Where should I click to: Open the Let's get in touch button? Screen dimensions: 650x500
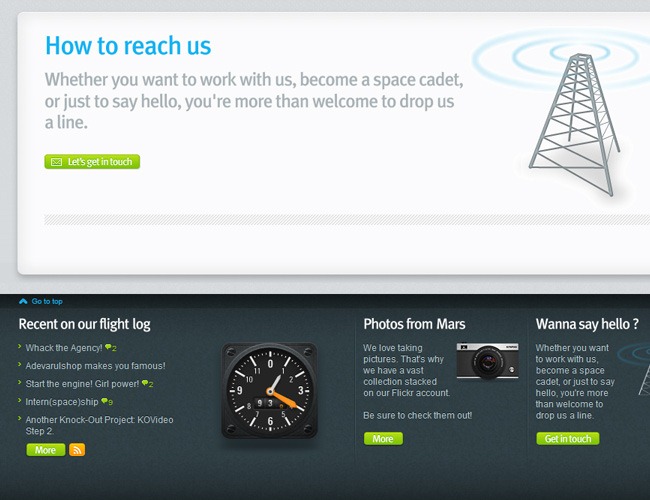coord(92,162)
